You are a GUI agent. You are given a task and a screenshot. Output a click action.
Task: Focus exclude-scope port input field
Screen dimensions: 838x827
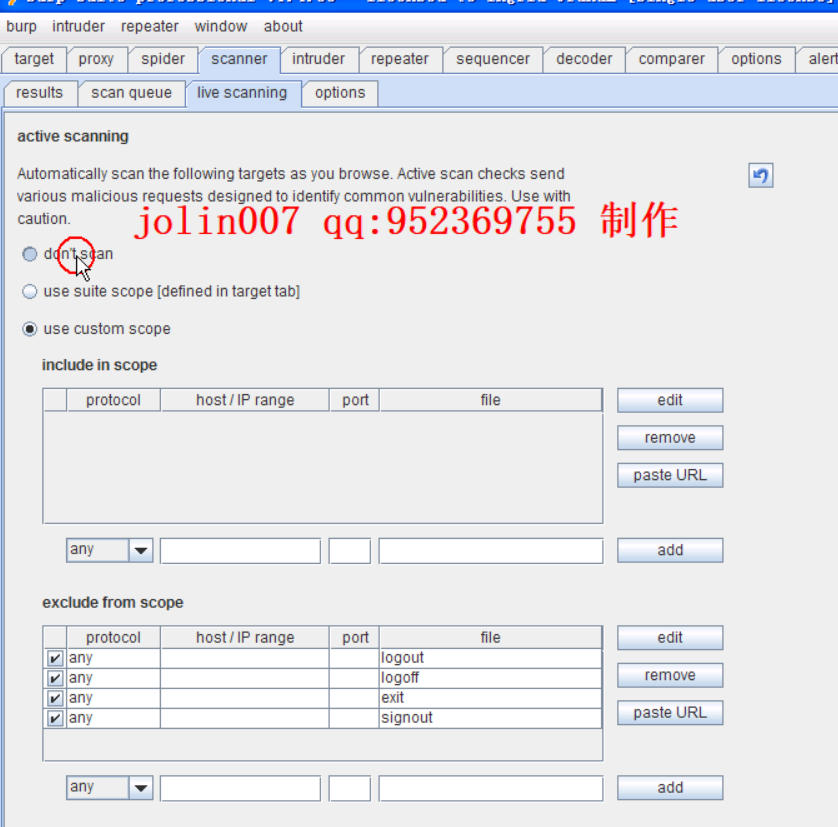coord(350,788)
